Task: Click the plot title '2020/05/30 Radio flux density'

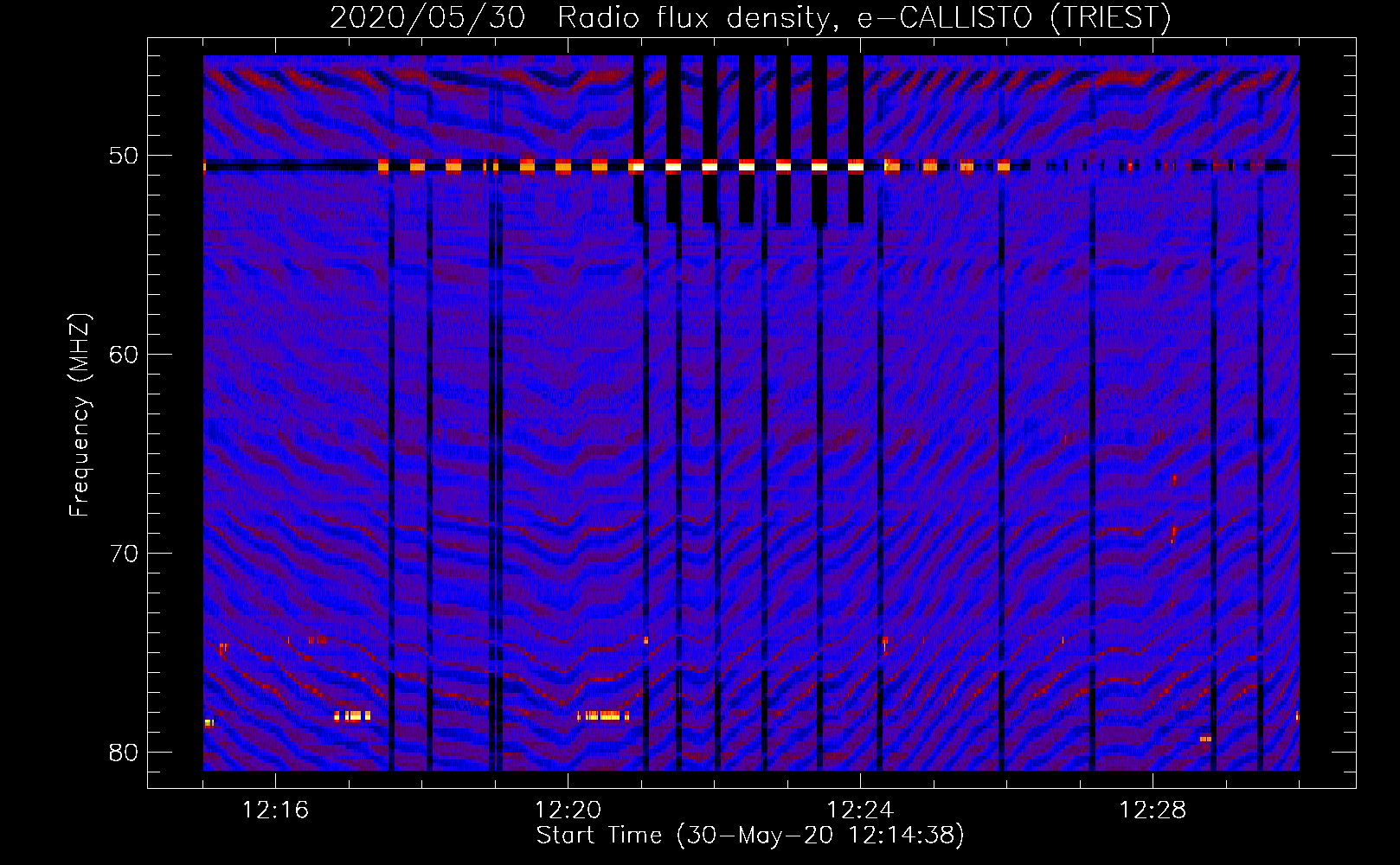Action: pyautogui.click(x=750, y=17)
